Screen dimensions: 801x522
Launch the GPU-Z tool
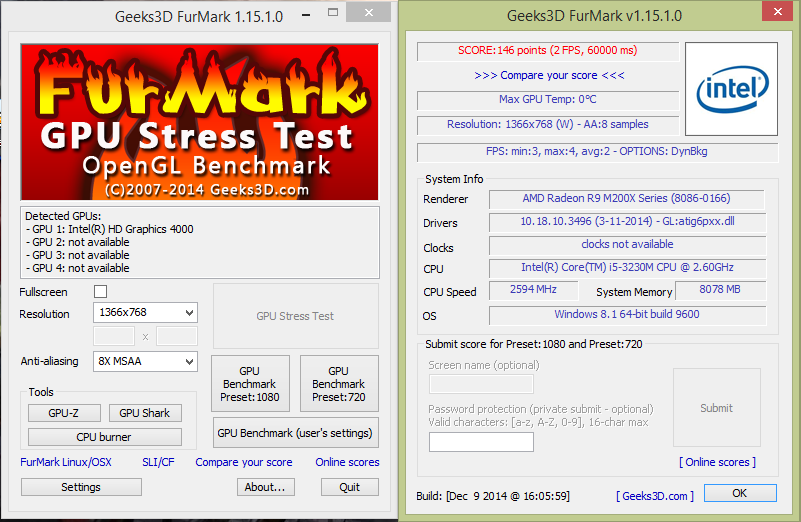[x=64, y=413]
